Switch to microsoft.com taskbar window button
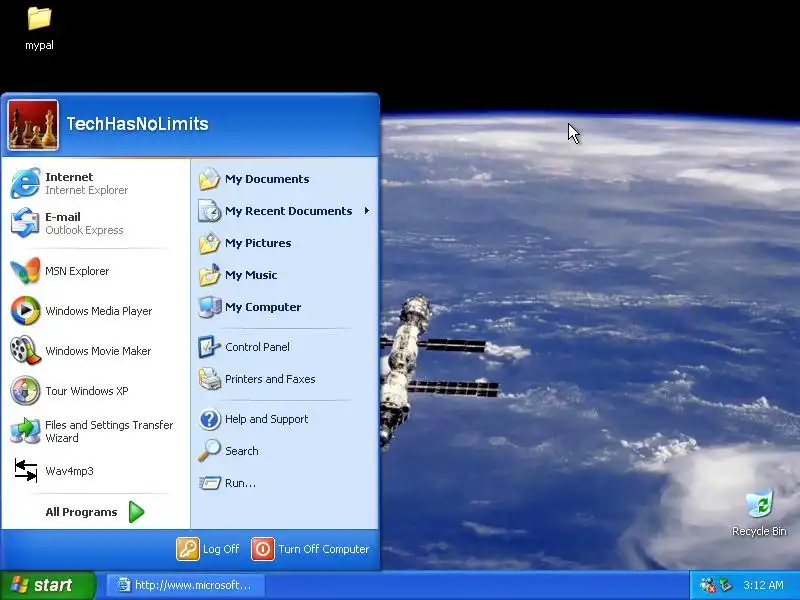 click(x=186, y=585)
